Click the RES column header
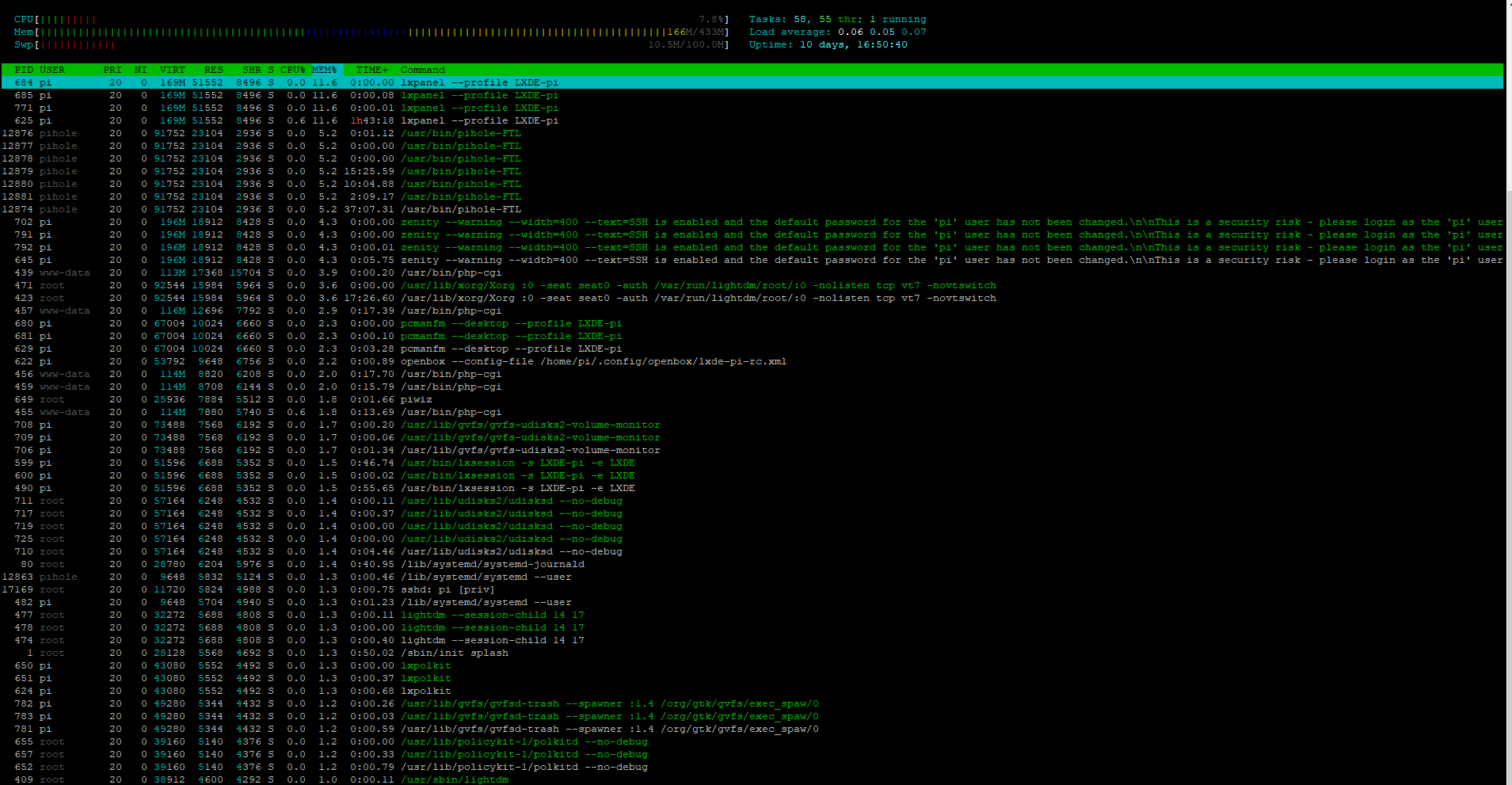Viewport: 1512px width, 785px height. (x=213, y=70)
